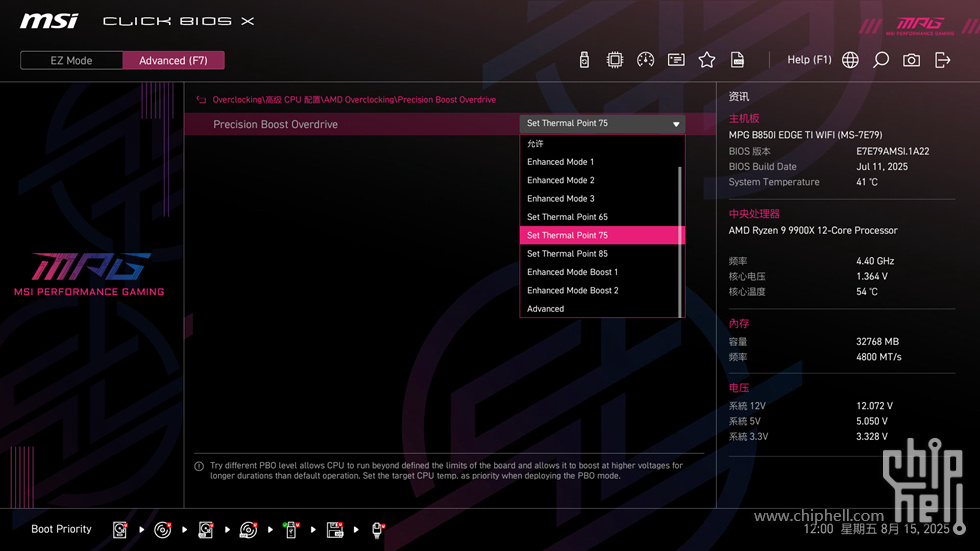
Task: Click CPU frequency 4.40 GHz value
Action: point(875,261)
